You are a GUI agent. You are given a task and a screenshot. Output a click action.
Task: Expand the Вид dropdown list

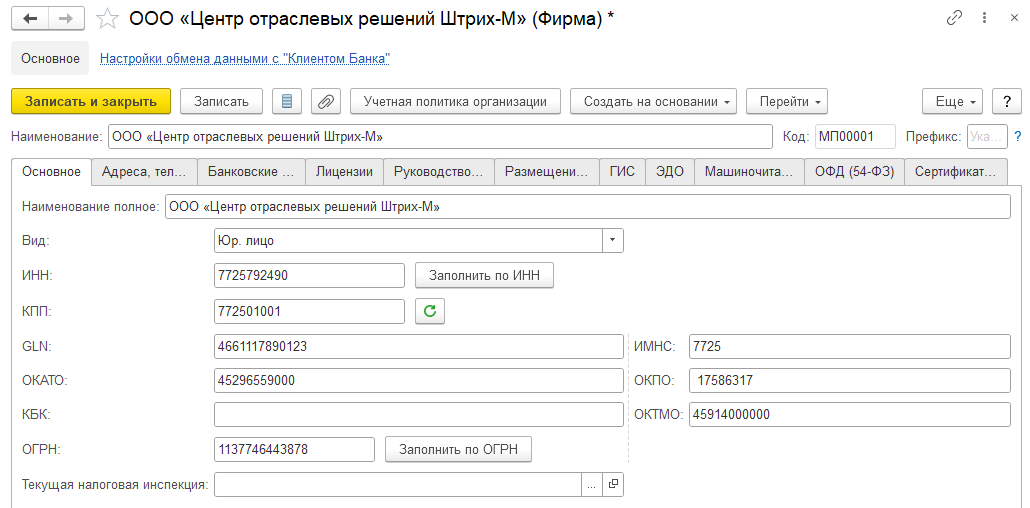pos(612,241)
